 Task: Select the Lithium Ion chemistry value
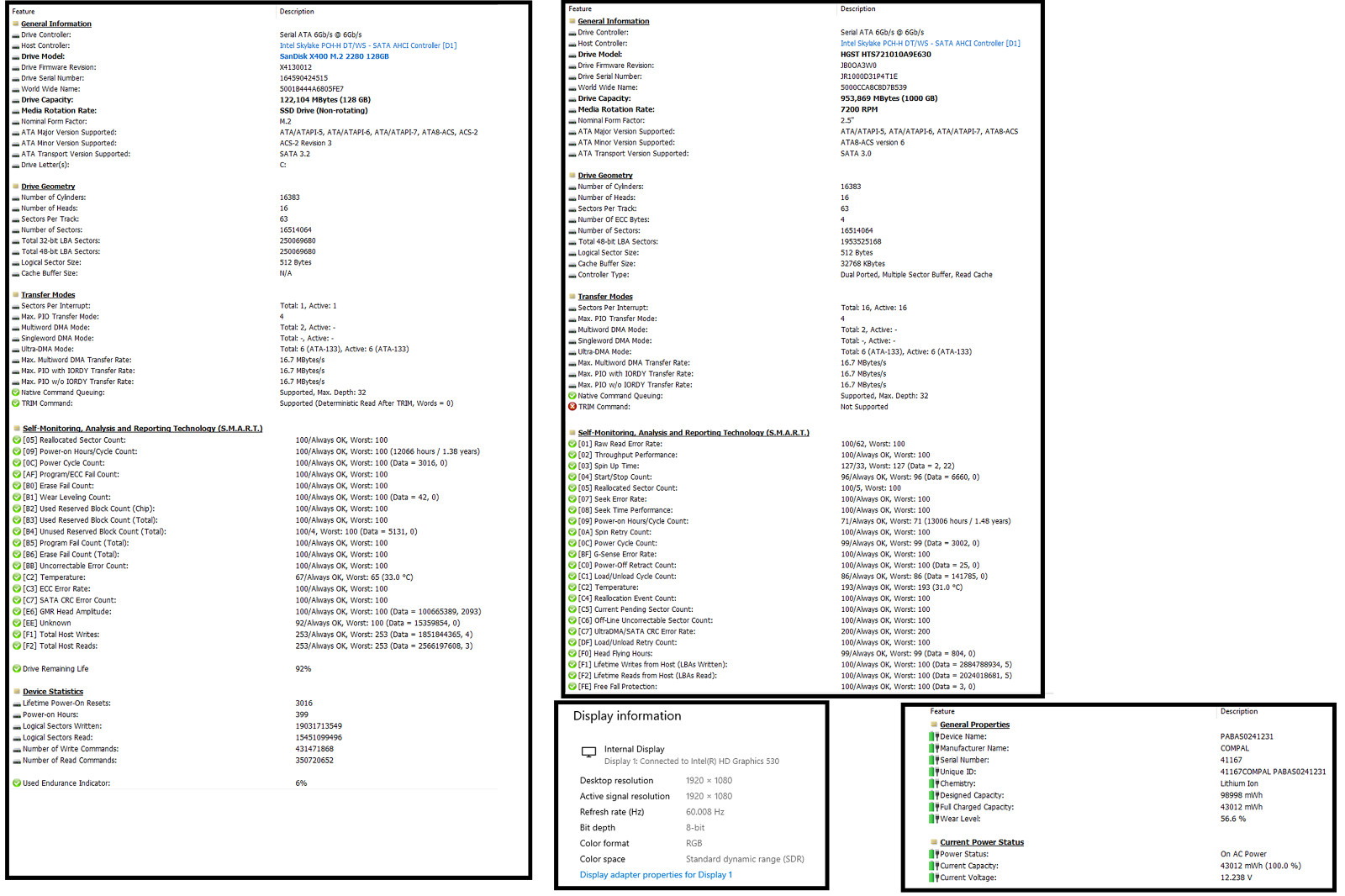pos(1239,783)
